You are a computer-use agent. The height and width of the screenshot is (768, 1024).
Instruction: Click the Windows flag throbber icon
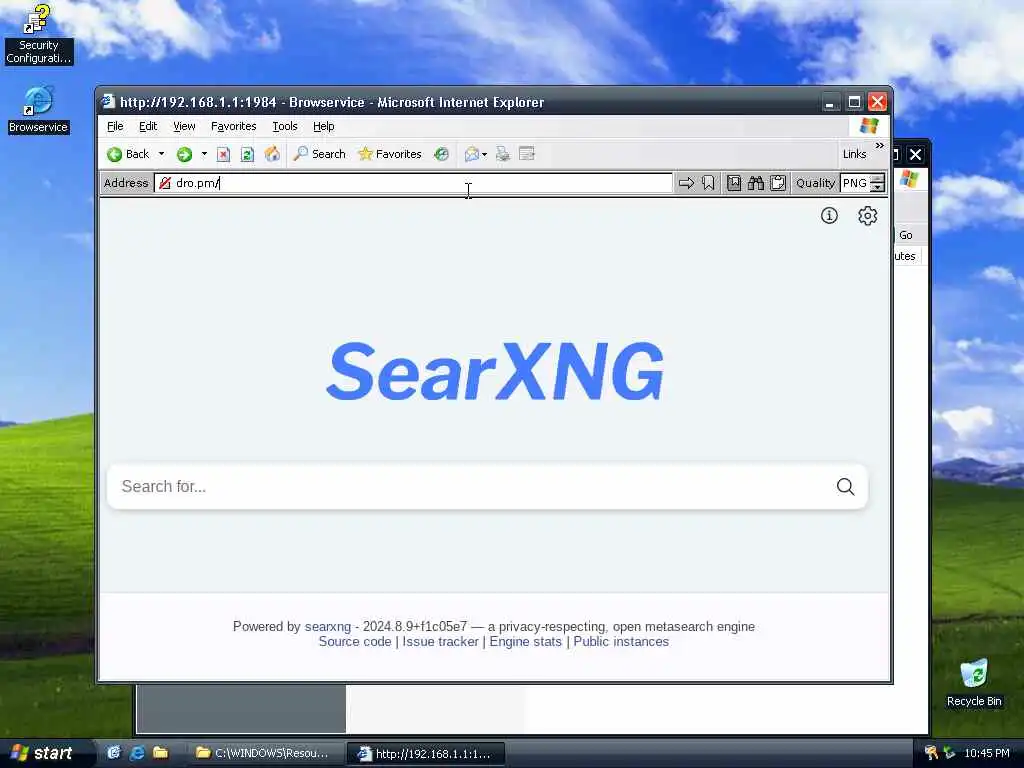pos(869,125)
